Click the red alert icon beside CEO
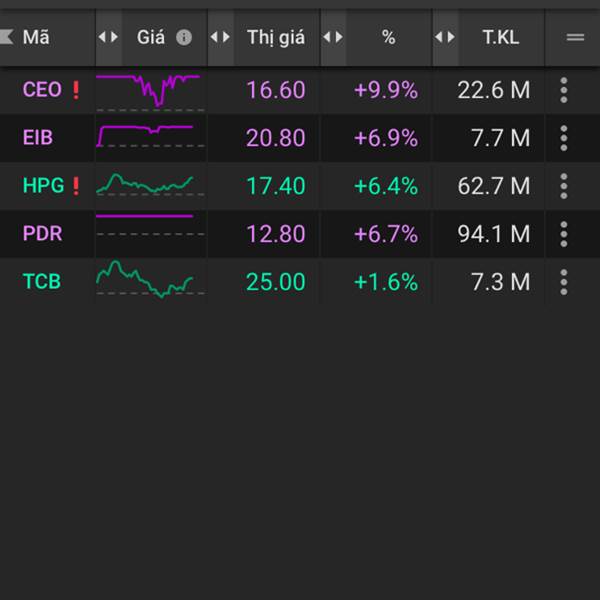 (75, 90)
